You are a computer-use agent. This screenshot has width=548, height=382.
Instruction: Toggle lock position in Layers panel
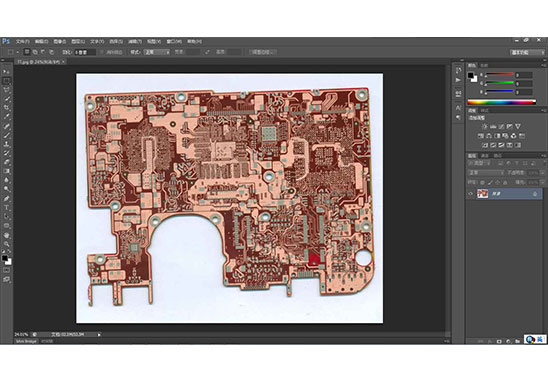pos(498,182)
